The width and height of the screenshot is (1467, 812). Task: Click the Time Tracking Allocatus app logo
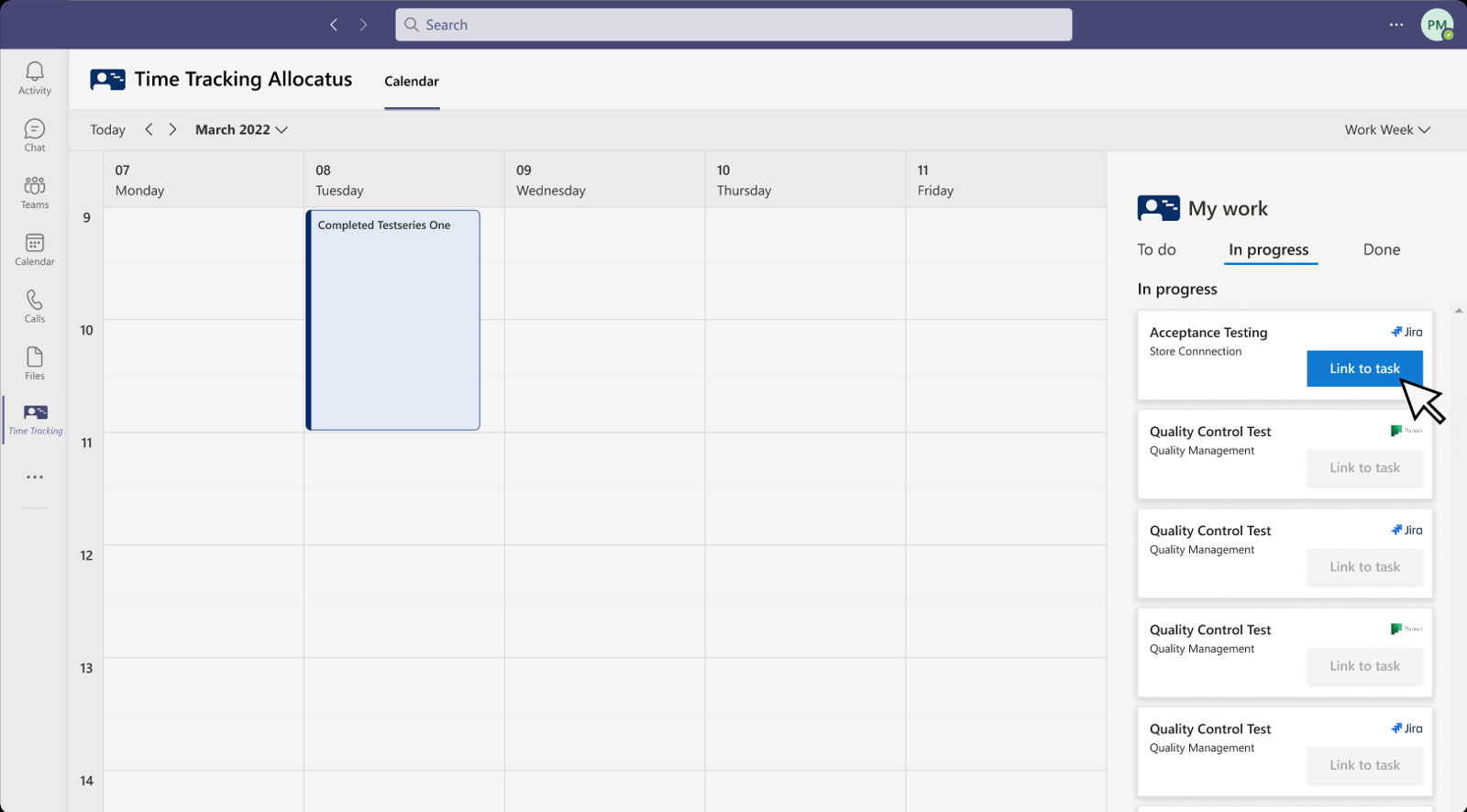tap(107, 80)
